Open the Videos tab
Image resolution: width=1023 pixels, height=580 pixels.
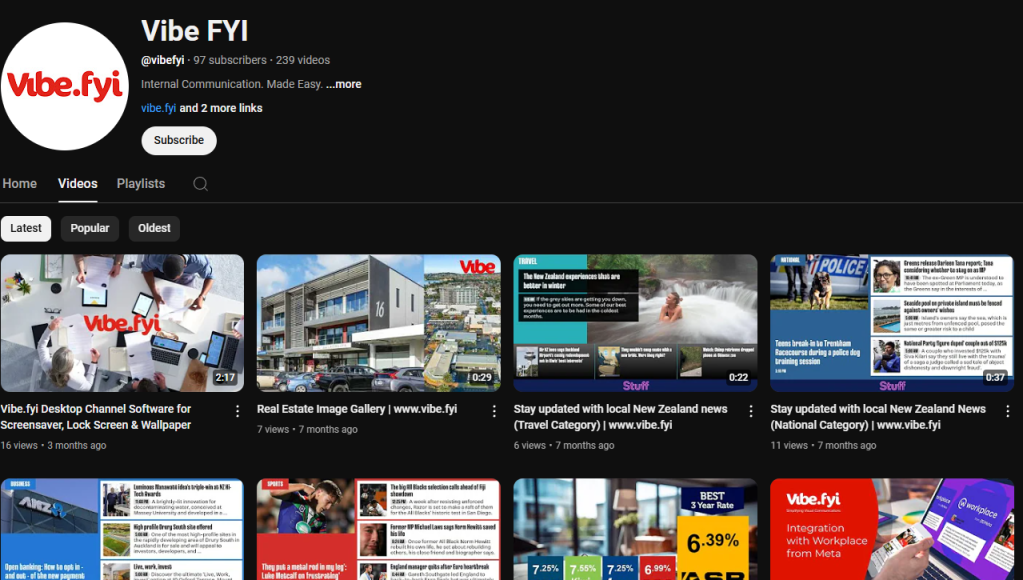[78, 184]
